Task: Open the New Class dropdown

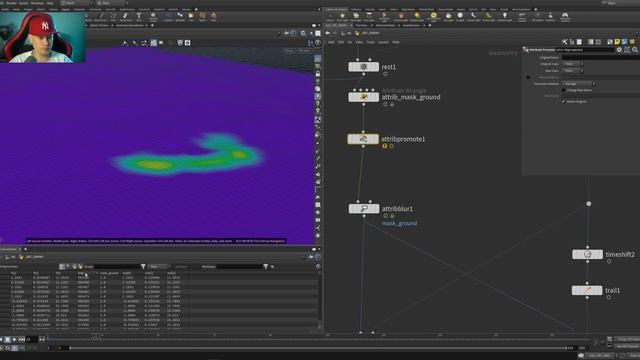Action: pos(573,71)
